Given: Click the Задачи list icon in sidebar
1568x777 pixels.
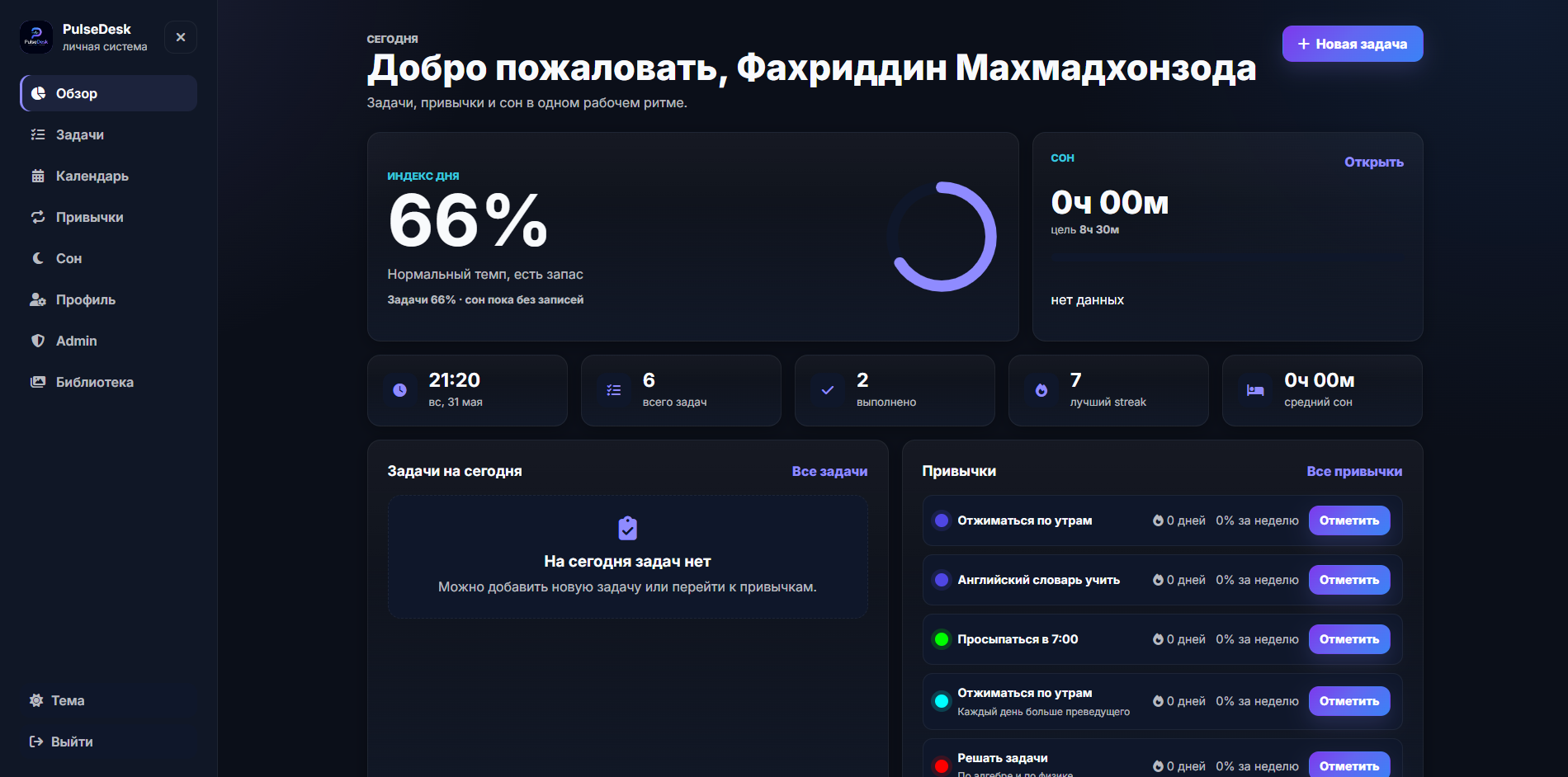Looking at the screenshot, I should tap(38, 134).
